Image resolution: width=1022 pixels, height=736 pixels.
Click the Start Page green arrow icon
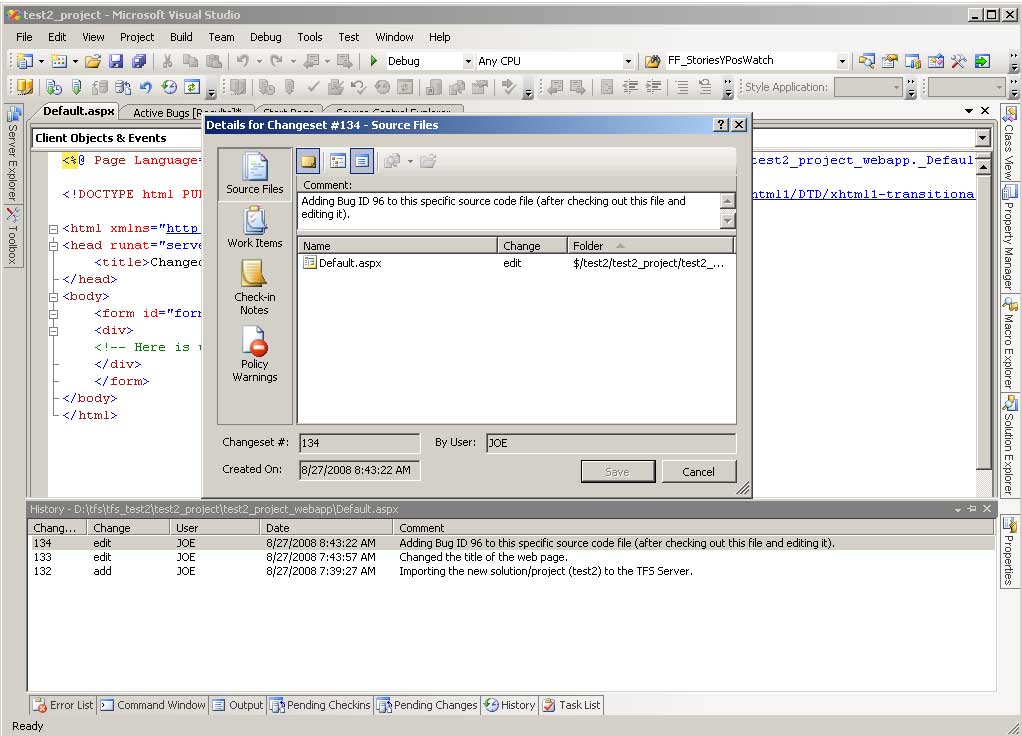click(x=982, y=61)
